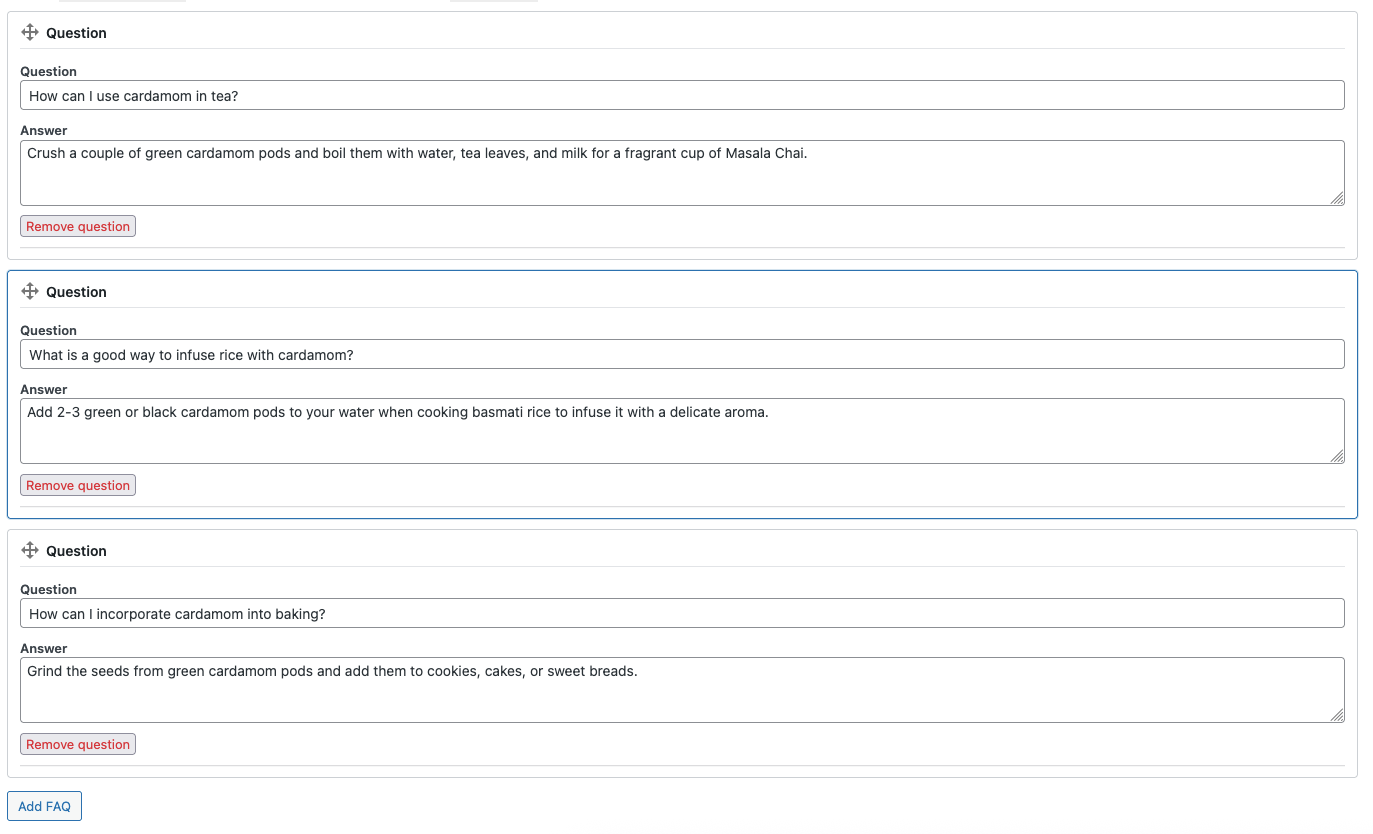This screenshot has width=1373, height=834.
Task: Click the baking question input field
Action: (683, 612)
